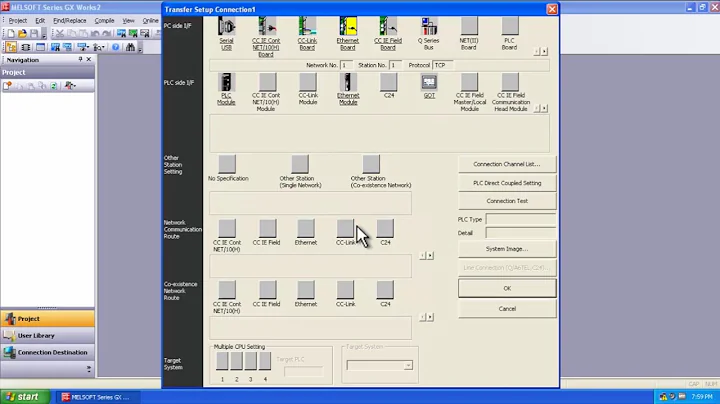
Task: Open System Image button
Action: click(507, 249)
